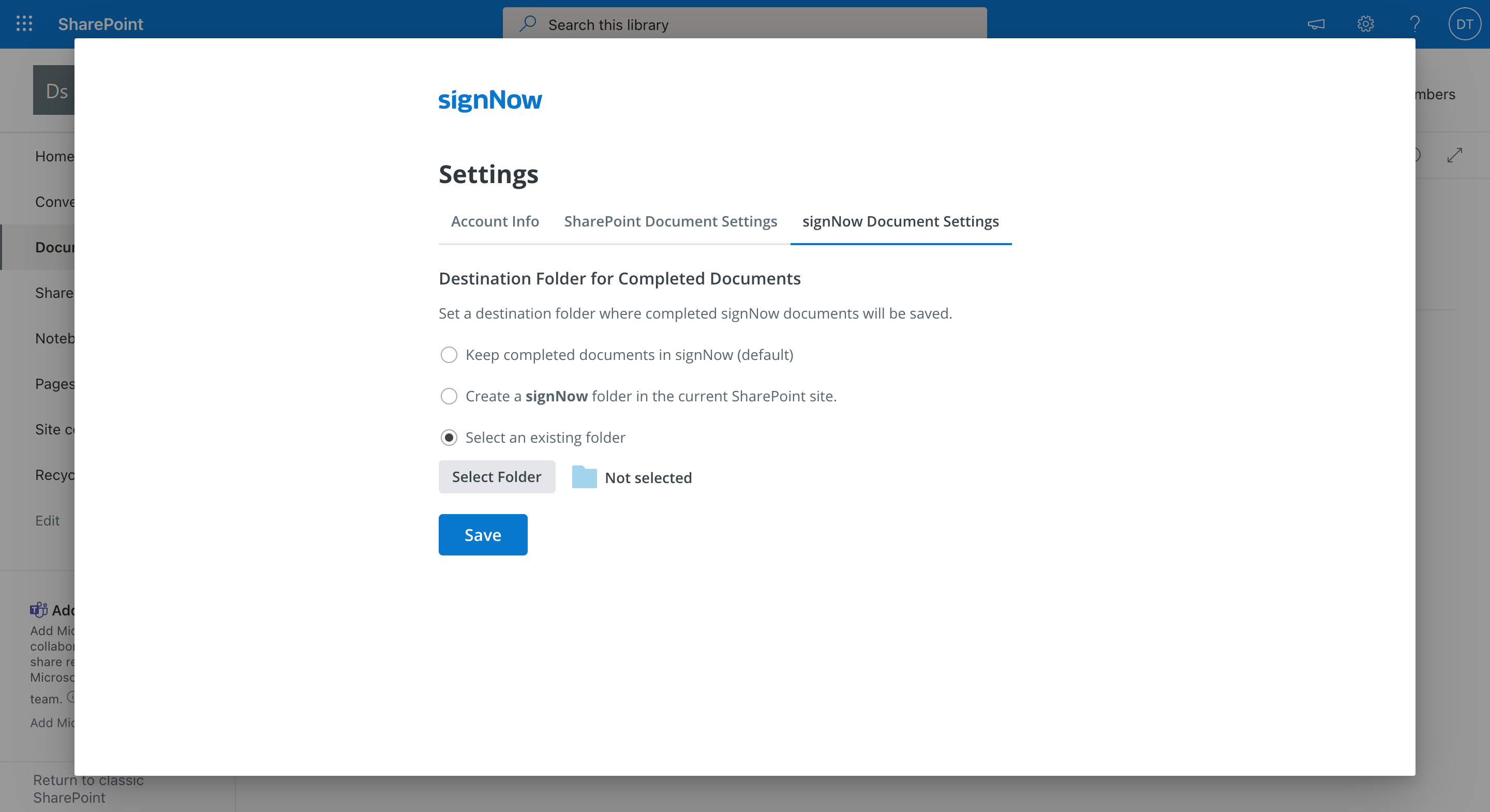Switch to the Account Info tab
Screen dimensions: 1490x812
point(495,221)
